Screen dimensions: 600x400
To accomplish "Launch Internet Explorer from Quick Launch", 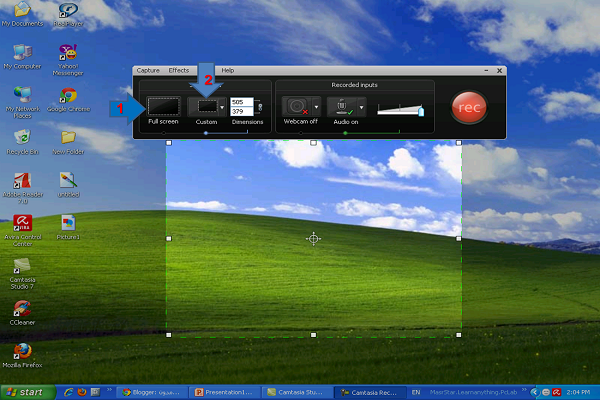I will pos(69,392).
